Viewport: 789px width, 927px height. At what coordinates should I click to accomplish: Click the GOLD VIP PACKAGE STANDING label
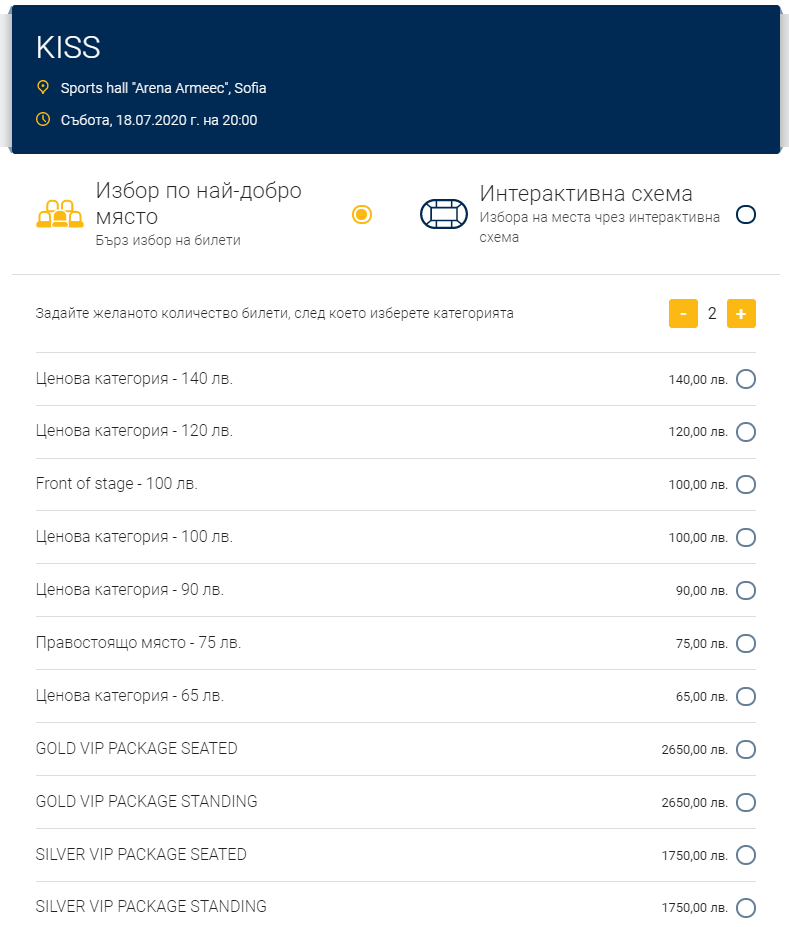[147, 801]
